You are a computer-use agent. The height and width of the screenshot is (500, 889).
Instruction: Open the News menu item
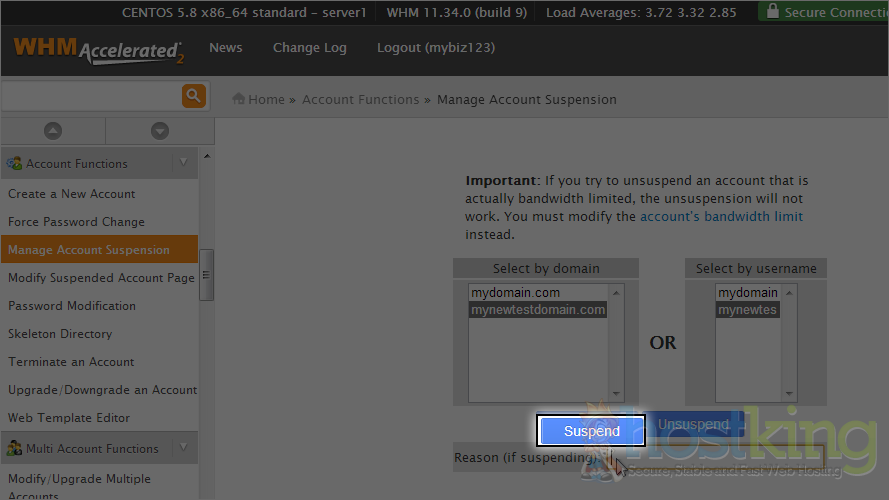click(225, 48)
